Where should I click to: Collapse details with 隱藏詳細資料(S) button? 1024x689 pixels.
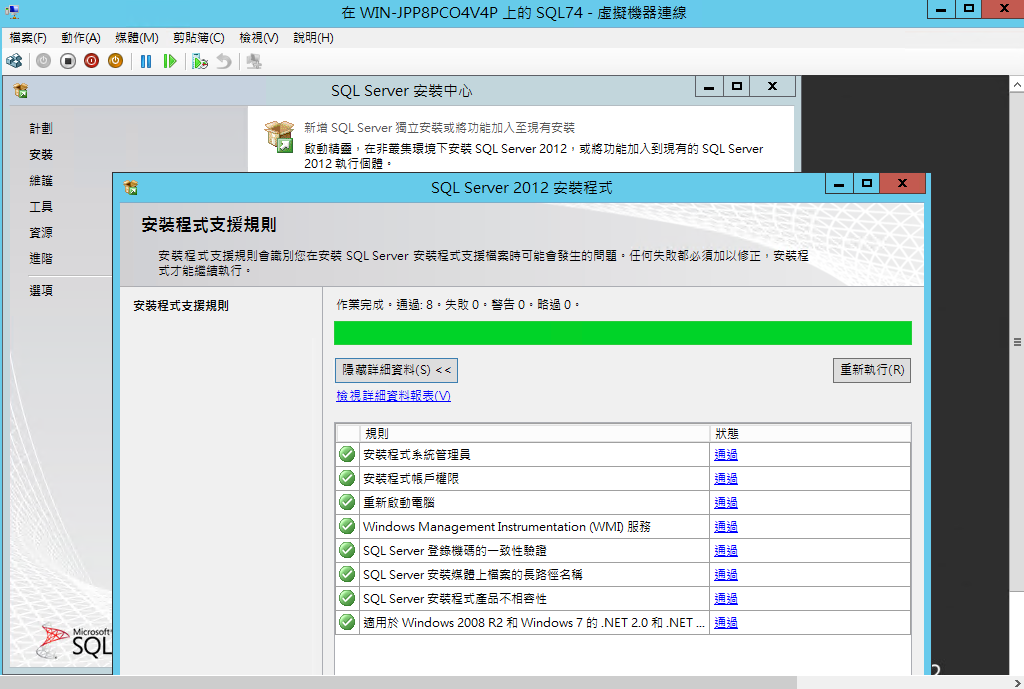click(396, 370)
